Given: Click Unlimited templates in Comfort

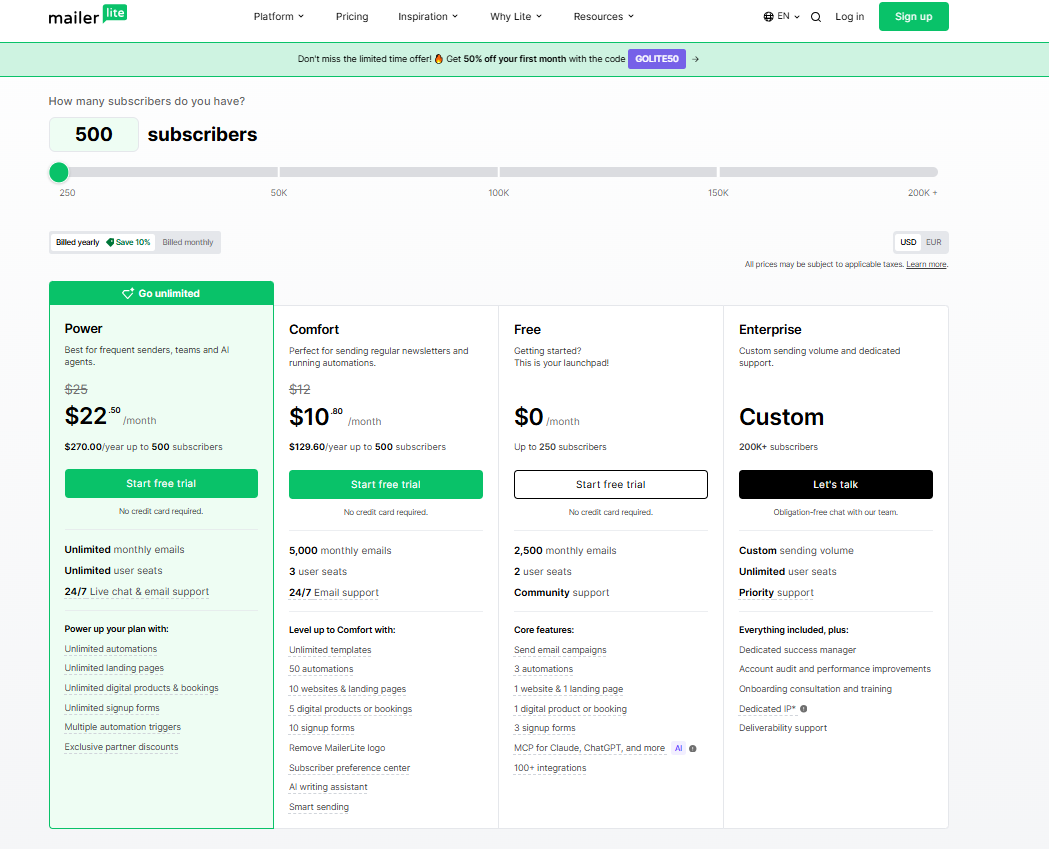Looking at the screenshot, I should click(330, 650).
